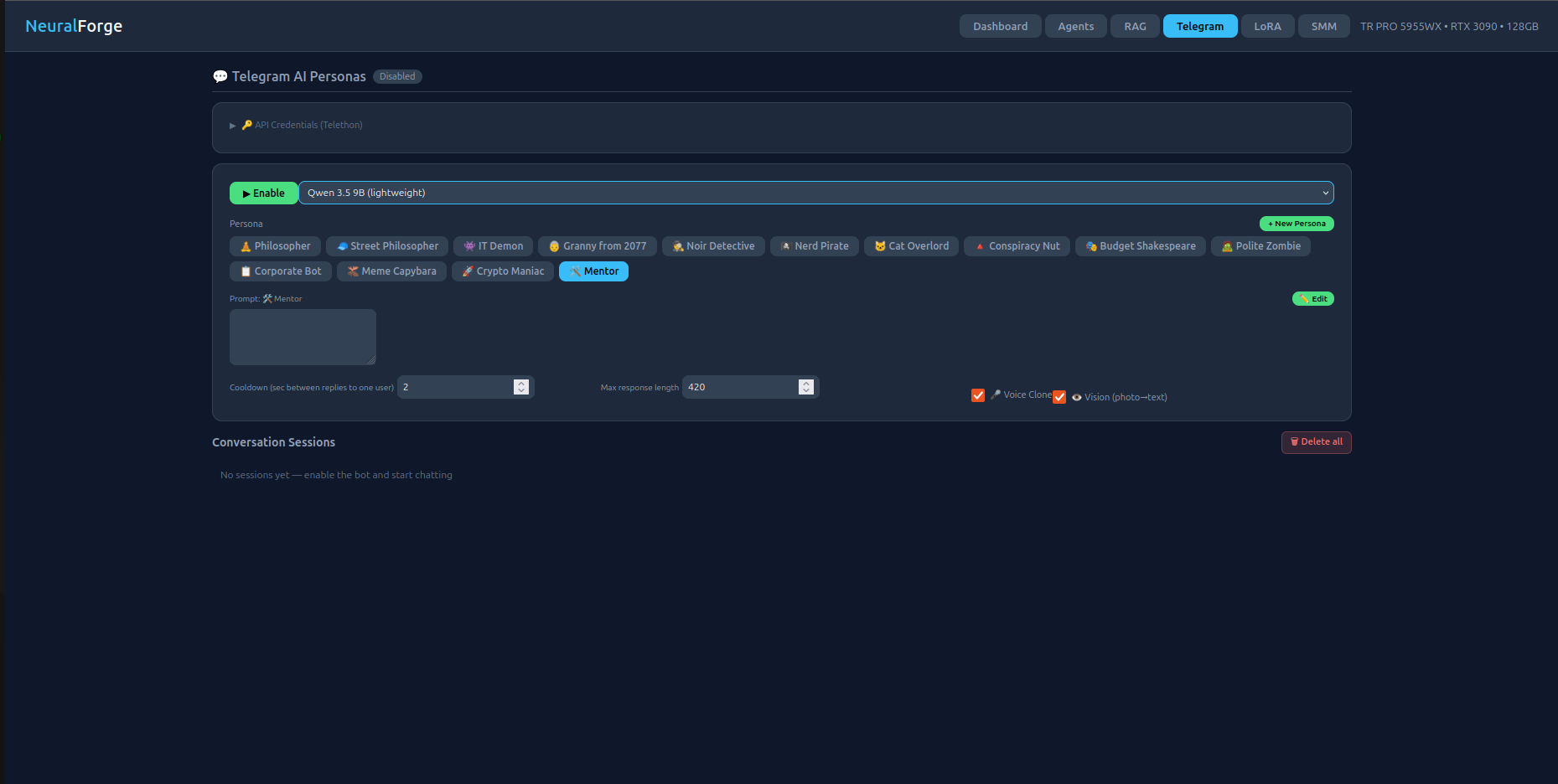
Task: Select the Telegram tab
Action: (1199, 26)
